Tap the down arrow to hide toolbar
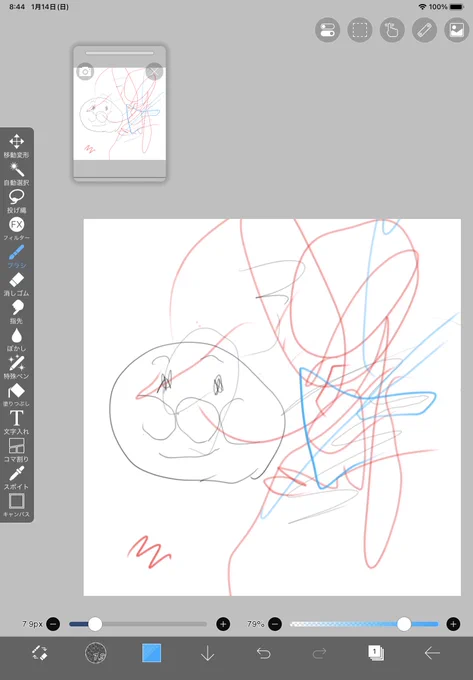Screen dimensions: 473x680 [208, 653]
